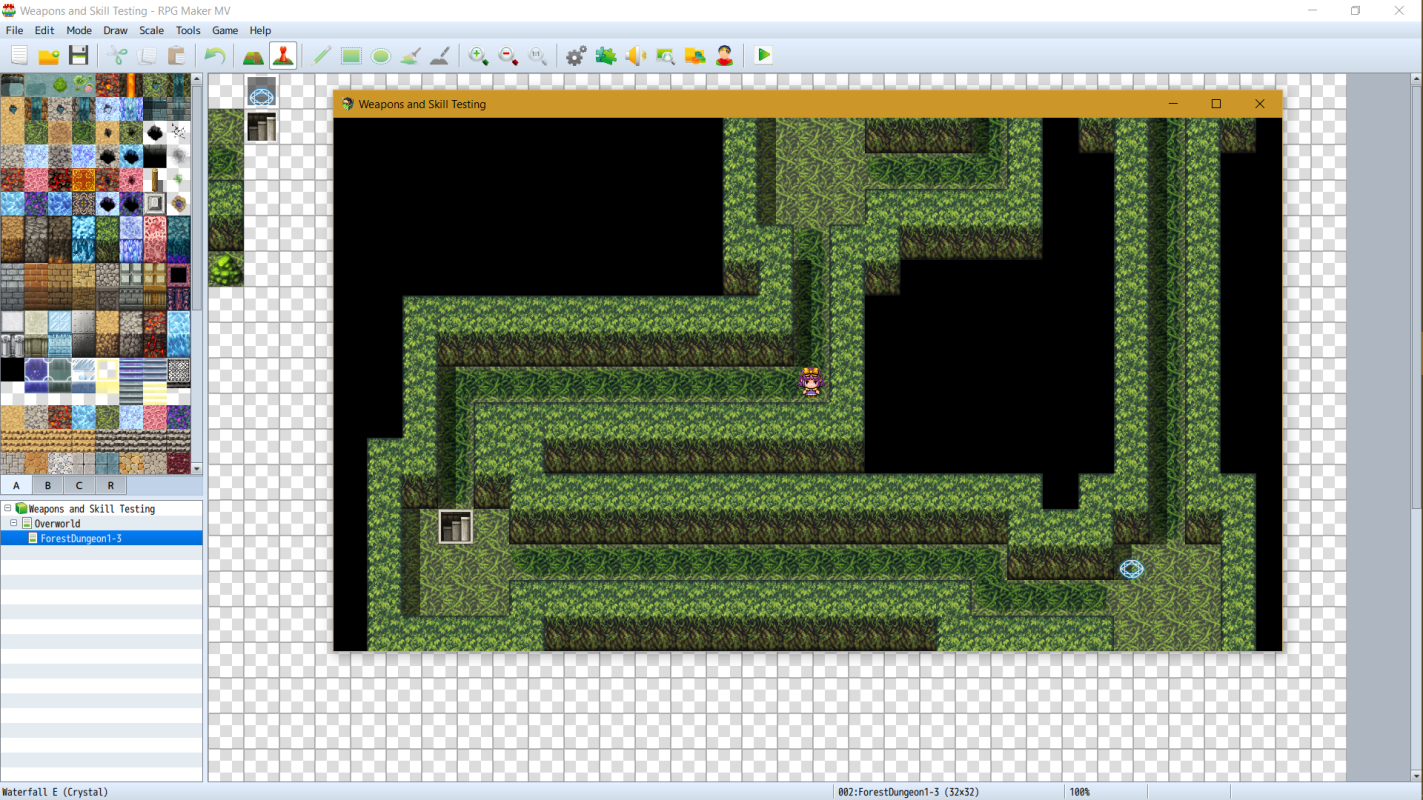Open a project with the folder icon
Viewport: 1423px width, 800px height.
point(49,56)
